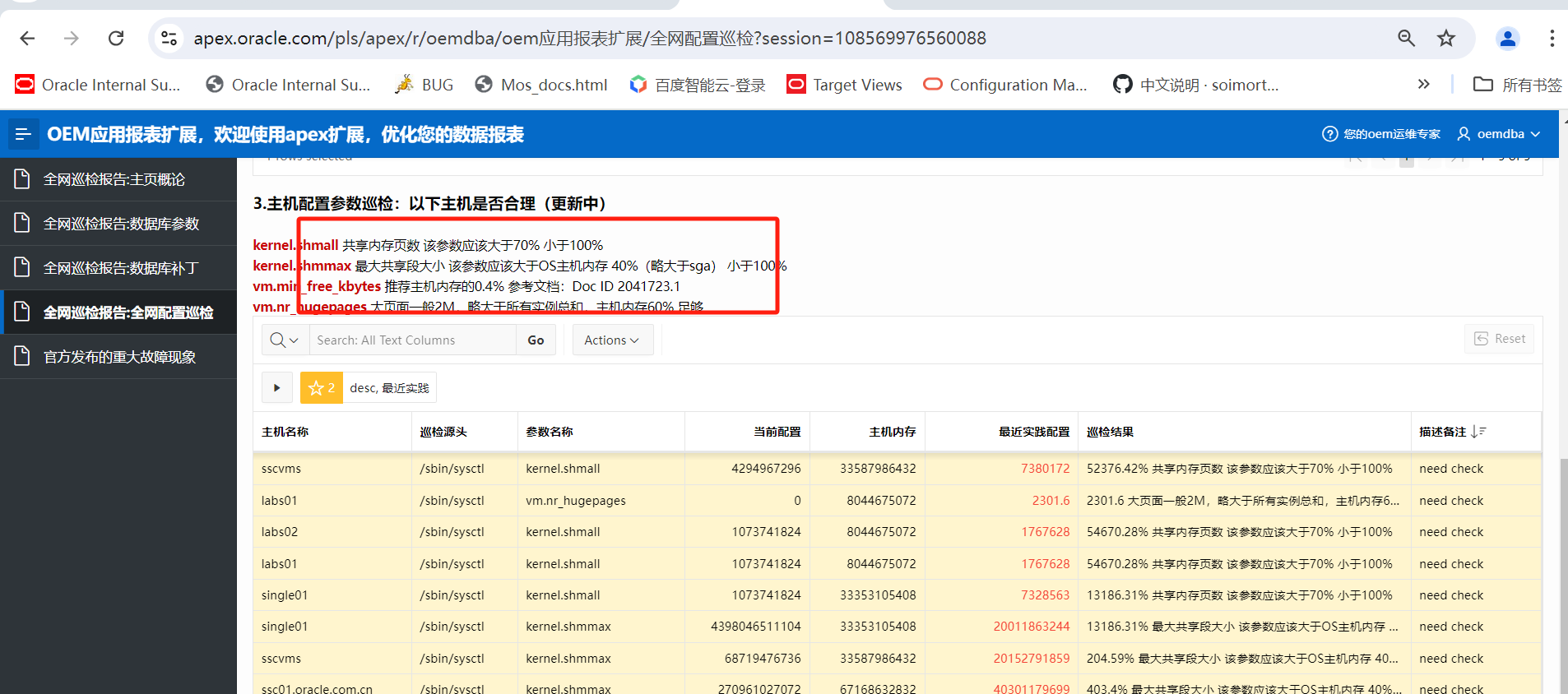Open first Oracle Internal Su... bookmark with red icon
The width and height of the screenshot is (1568, 694).
click(98, 85)
